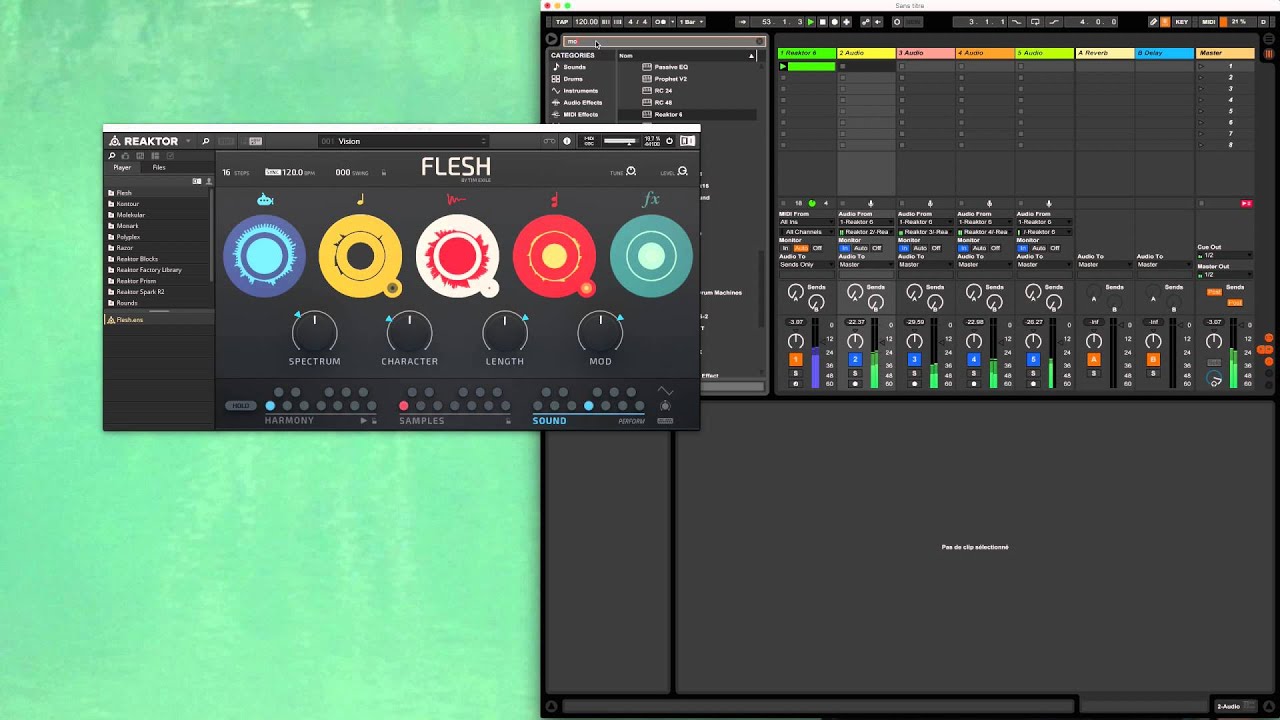Screen dimensions: 1280x720
Task: Click the Ableton record button in transport
Action: point(835,21)
